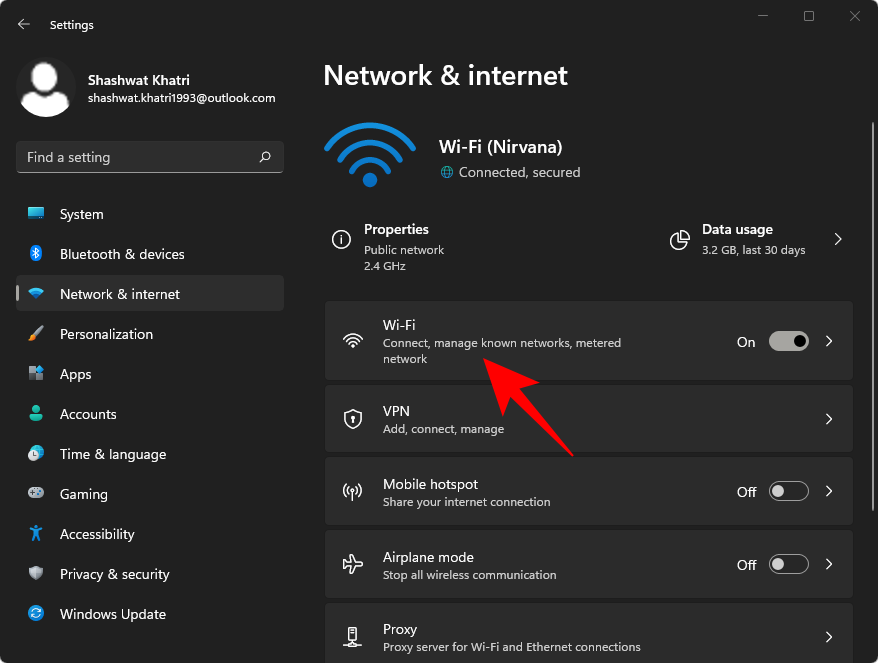
Task: Select the Wi-Fi settings icon
Action: pos(353,341)
